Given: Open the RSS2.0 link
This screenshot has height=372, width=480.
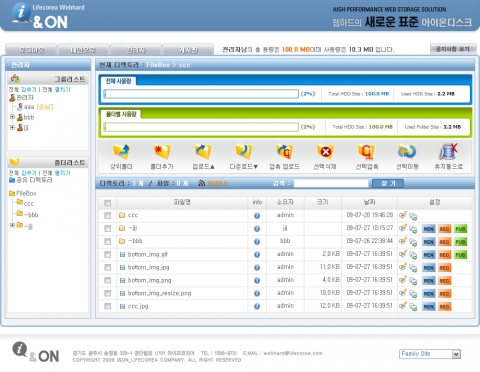Looking at the screenshot, I should click(217, 183).
